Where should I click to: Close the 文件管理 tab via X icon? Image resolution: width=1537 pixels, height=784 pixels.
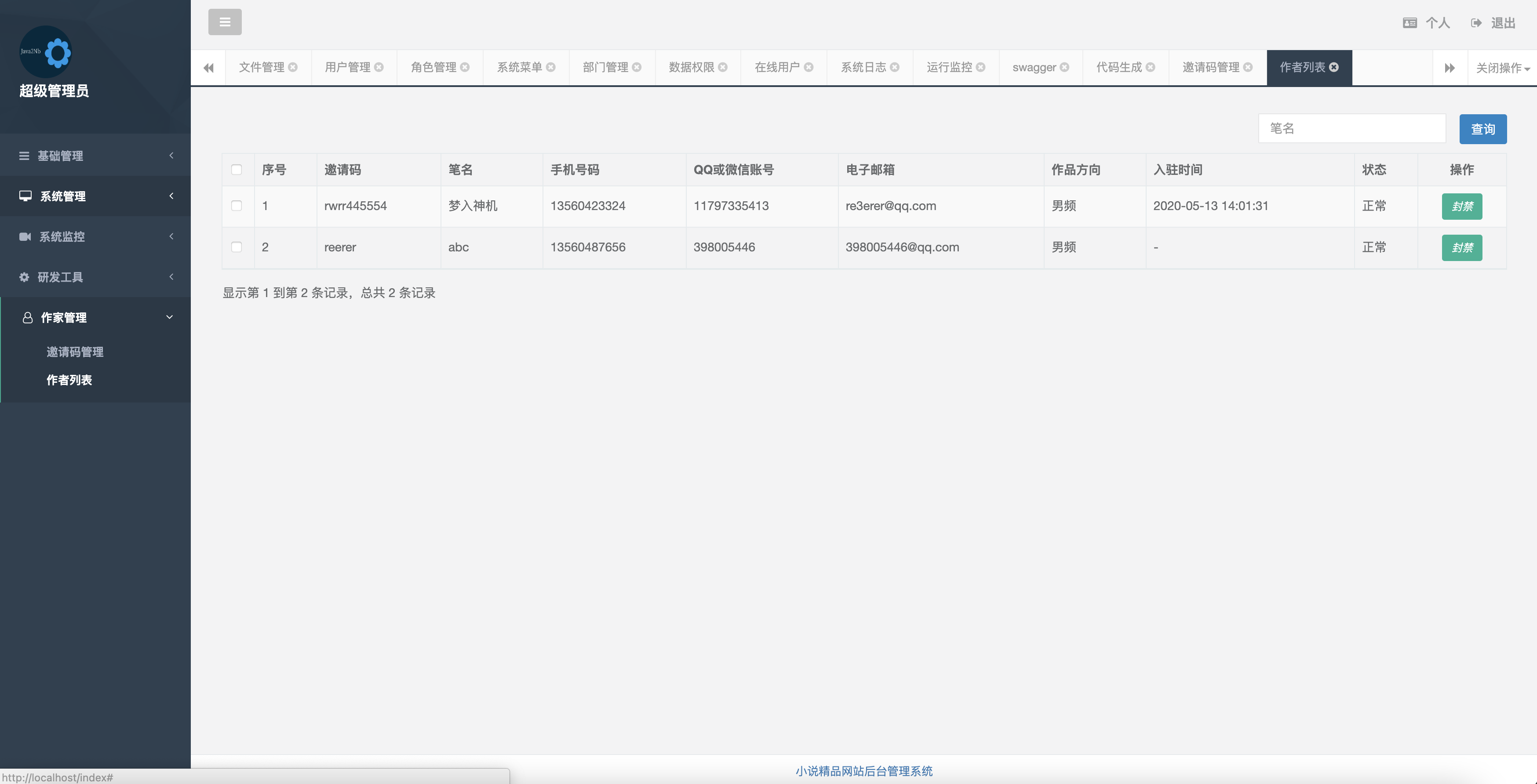pyautogui.click(x=293, y=67)
